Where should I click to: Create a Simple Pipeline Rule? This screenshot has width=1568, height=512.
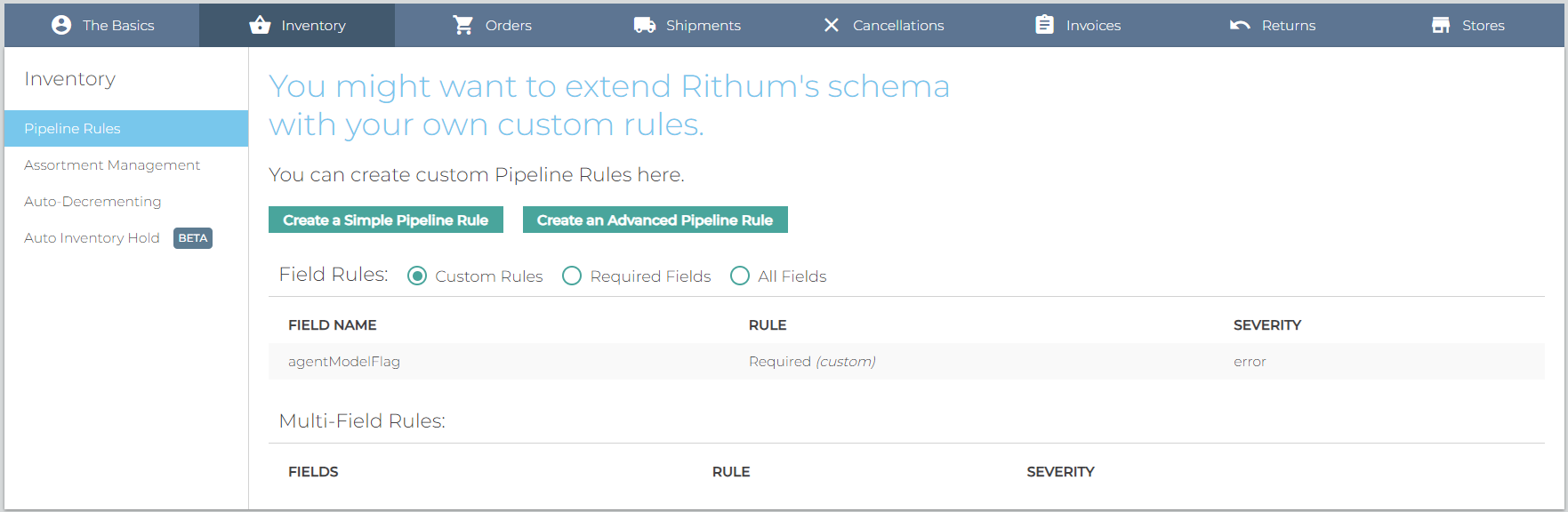click(386, 220)
